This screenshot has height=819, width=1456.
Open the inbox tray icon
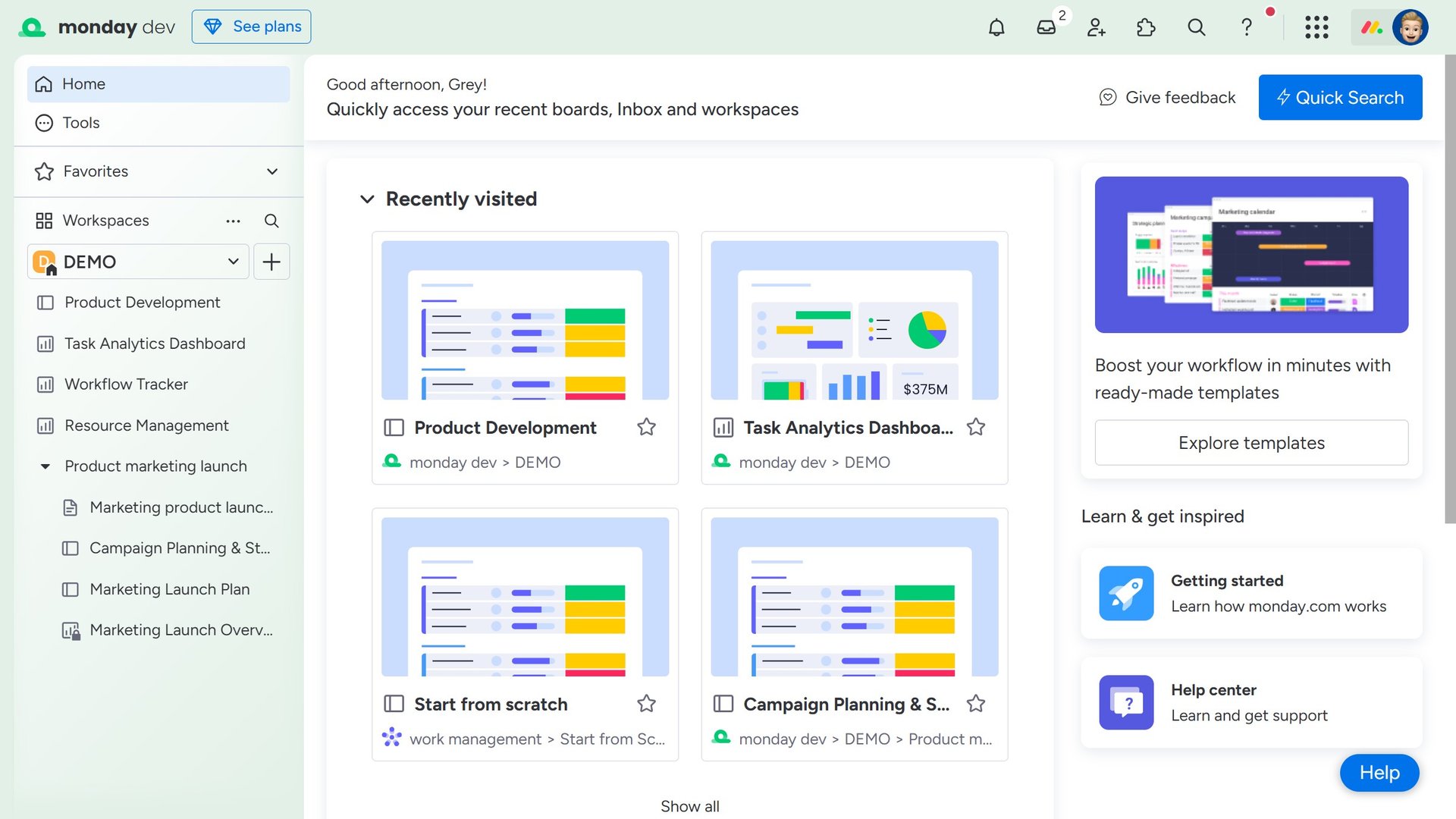point(1046,27)
